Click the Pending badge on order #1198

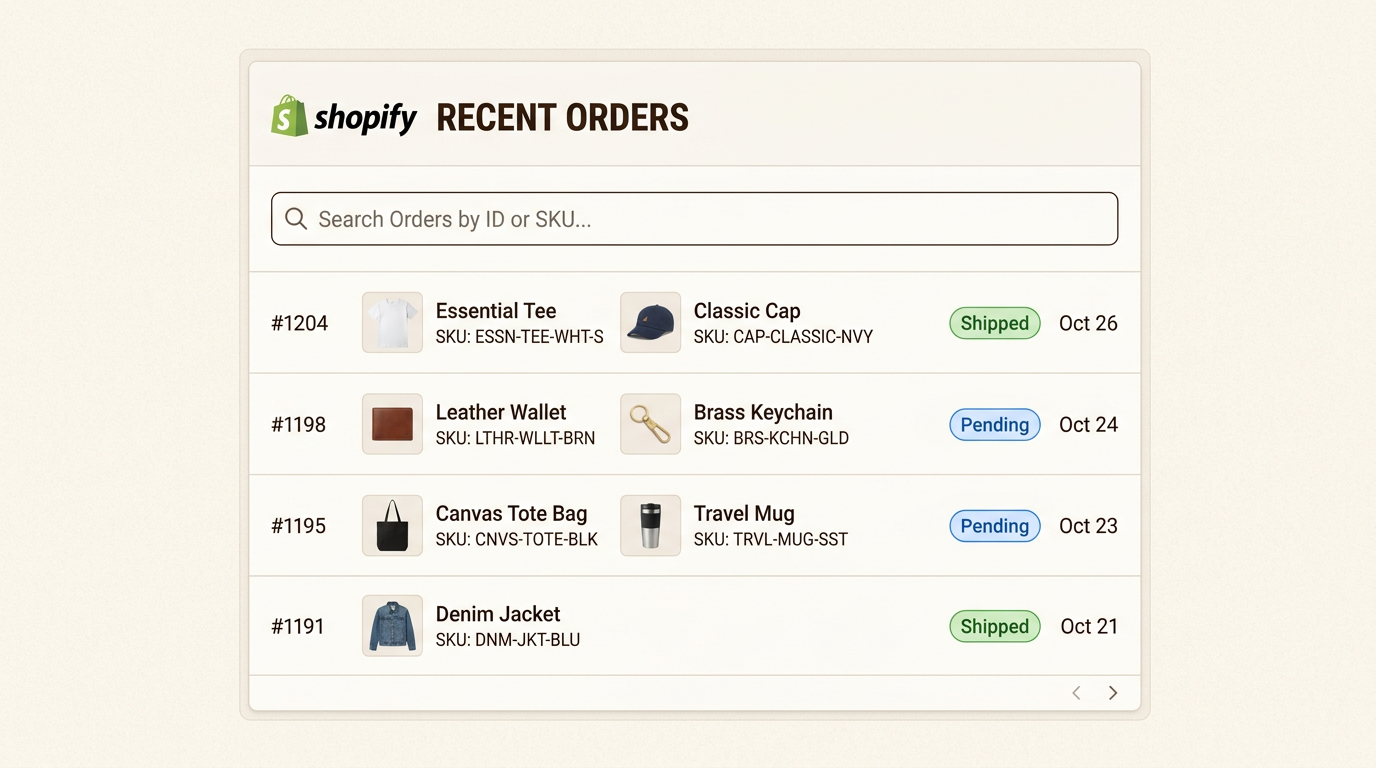[994, 424]
